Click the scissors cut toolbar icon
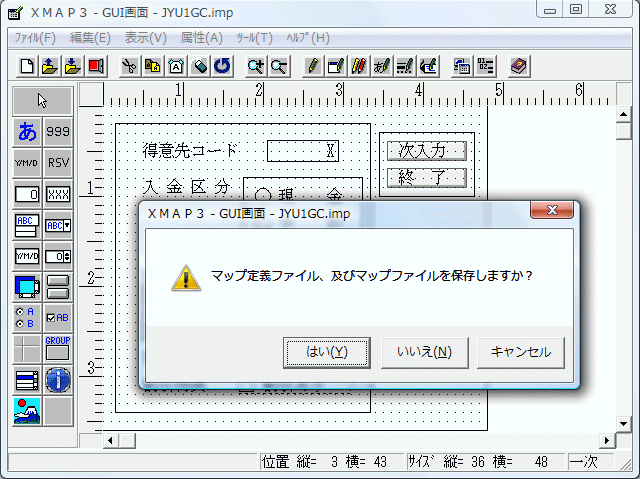This screenshot has height=479, width=640. (x=130, y=66)
